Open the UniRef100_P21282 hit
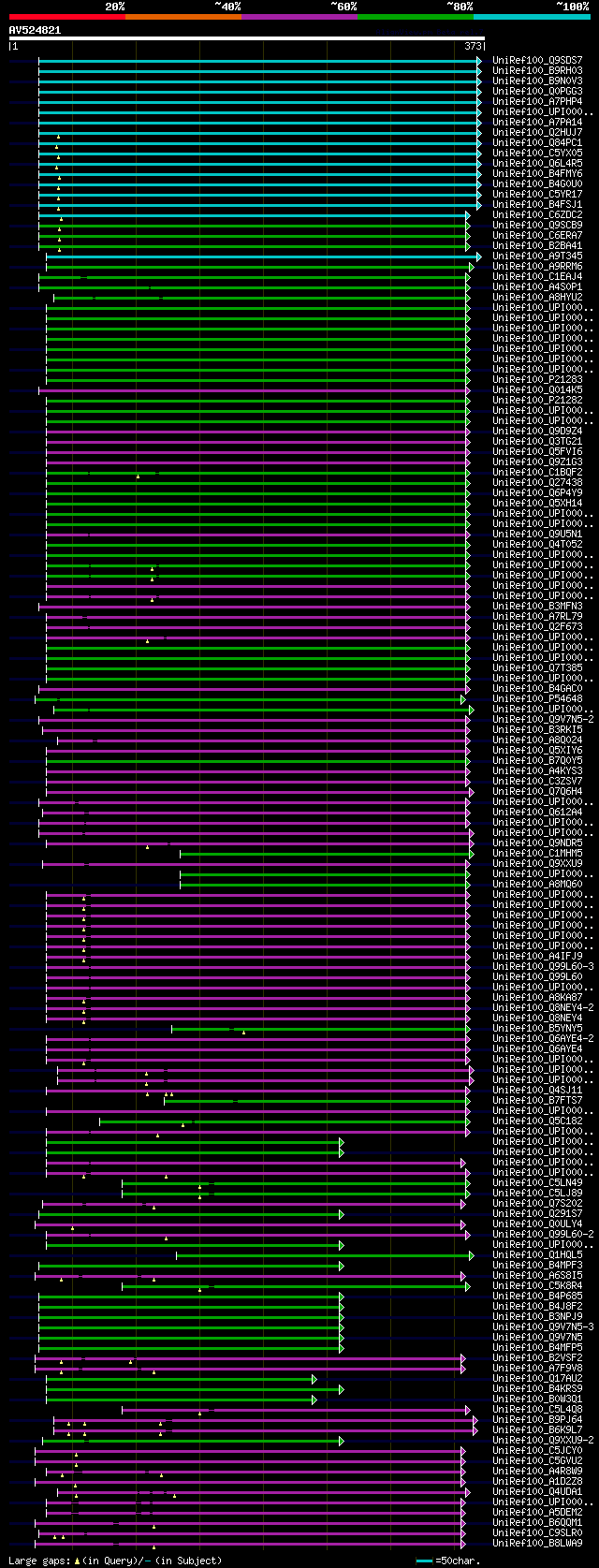The height and width of the screenshot is (1568, 599). [537, 401]
